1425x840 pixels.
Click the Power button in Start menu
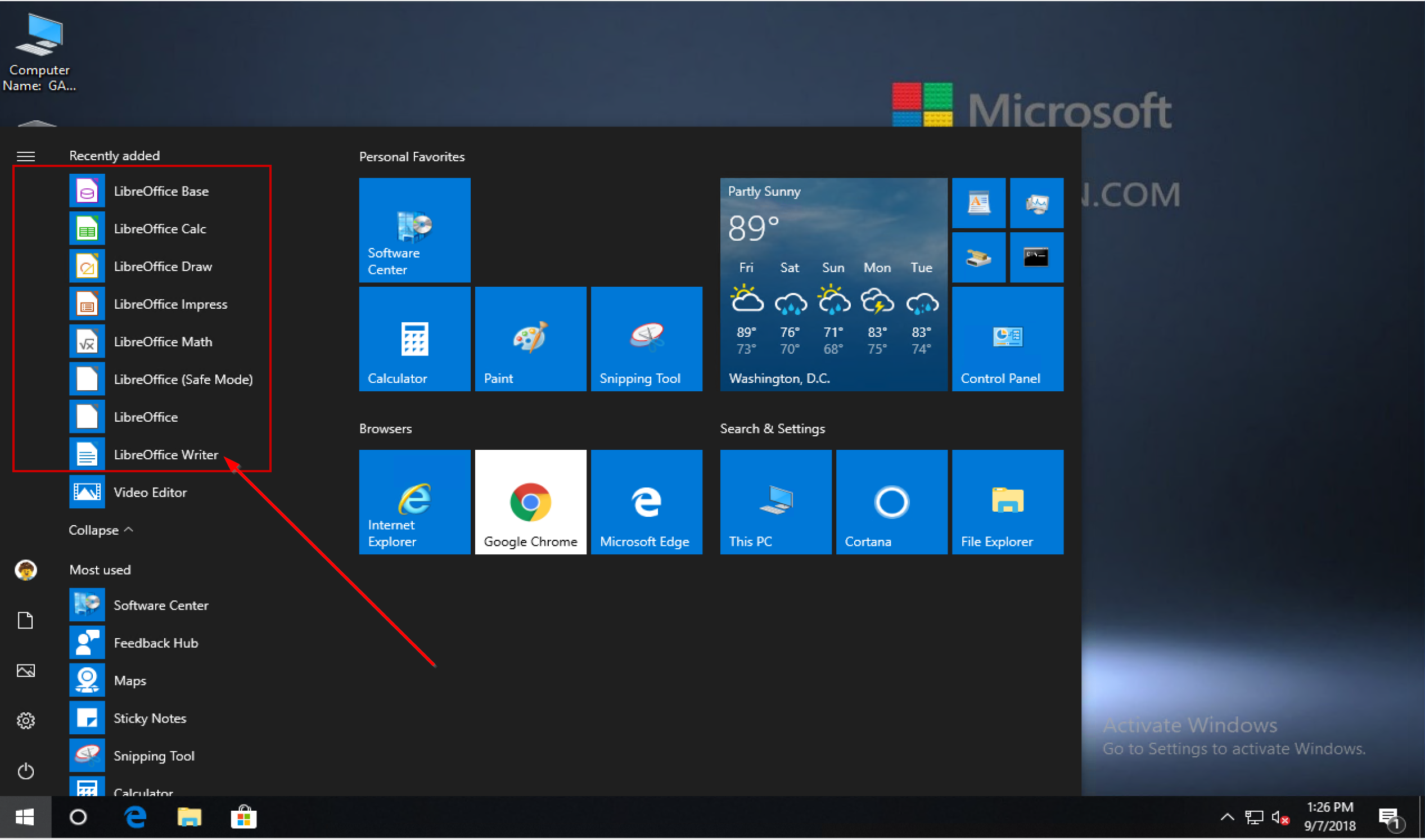(x=25, y=771)
